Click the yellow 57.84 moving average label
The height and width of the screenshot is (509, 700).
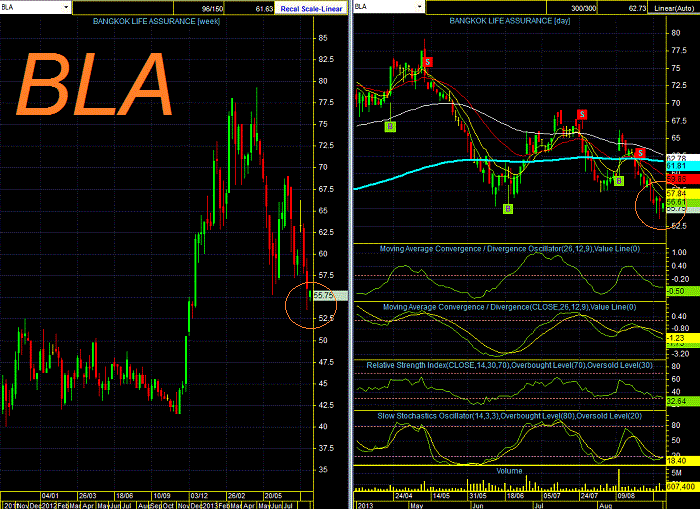point(682,193)
